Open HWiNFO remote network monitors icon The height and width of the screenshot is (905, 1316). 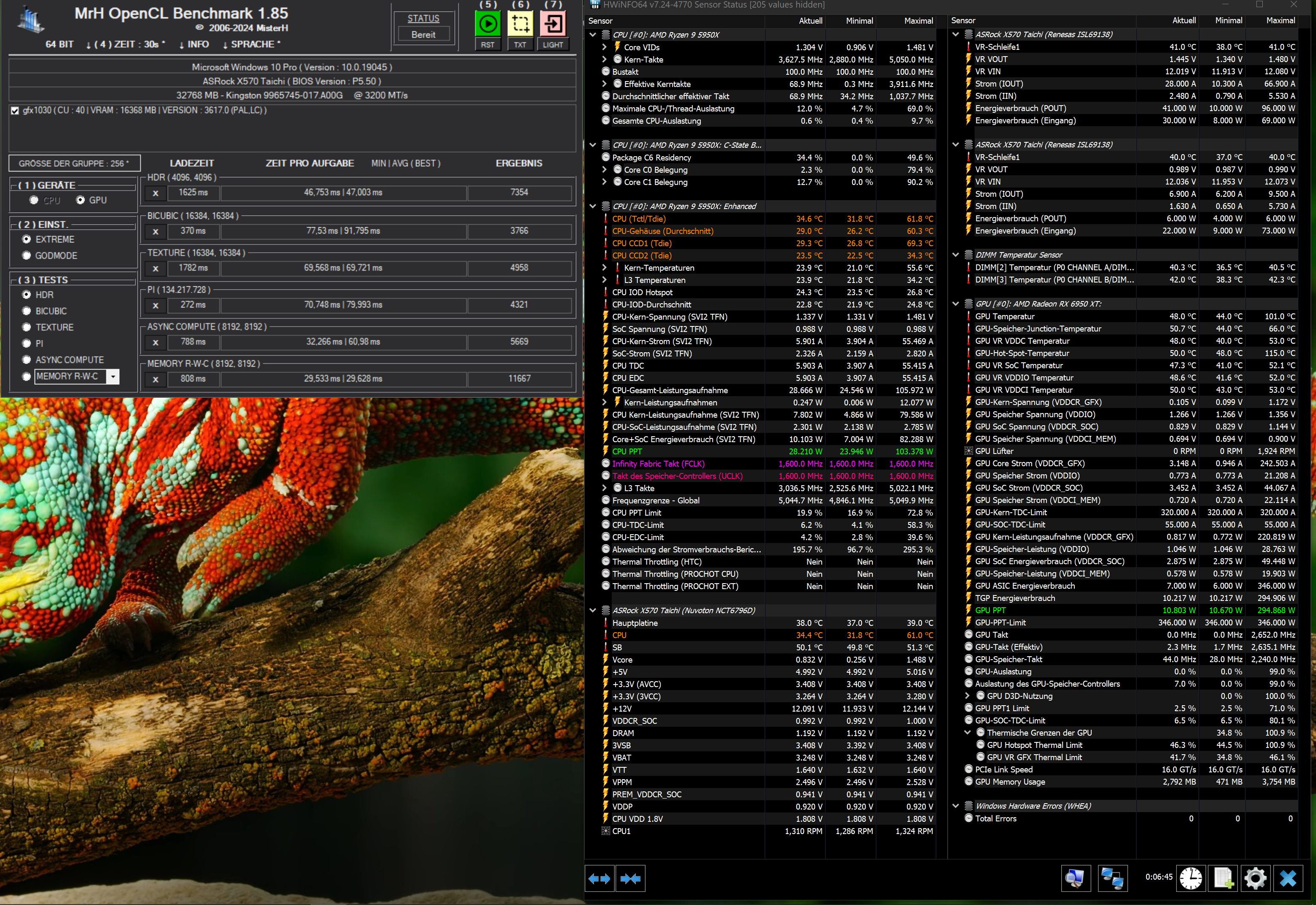click(x=1112, y=878)
